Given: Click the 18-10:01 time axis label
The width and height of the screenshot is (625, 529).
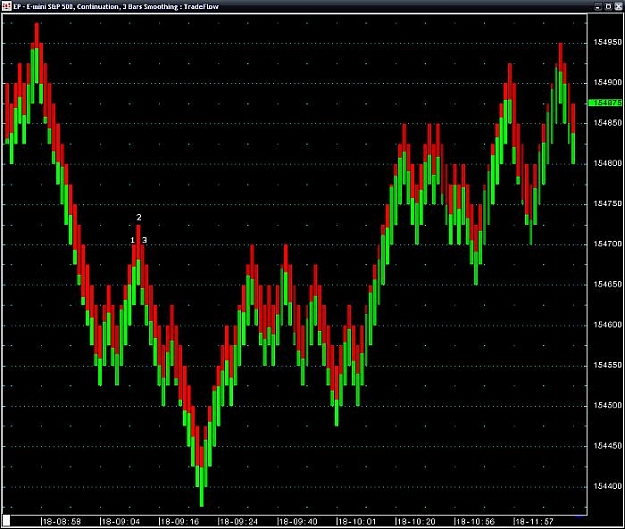Looking at the screenshot, I should tap(356, 521).
